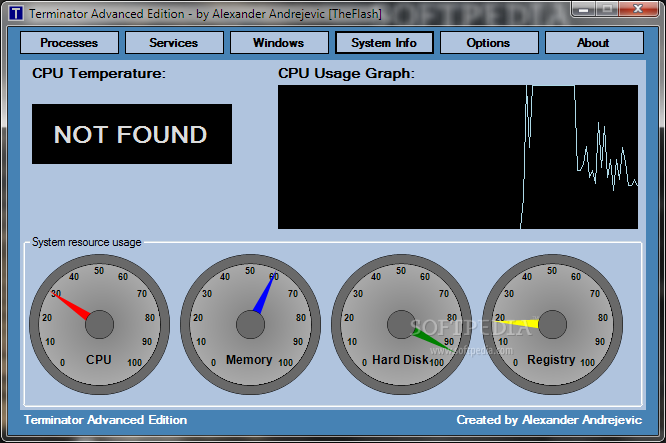Minimize the Terminator window
Screen dimensions: 666x443
584,9
